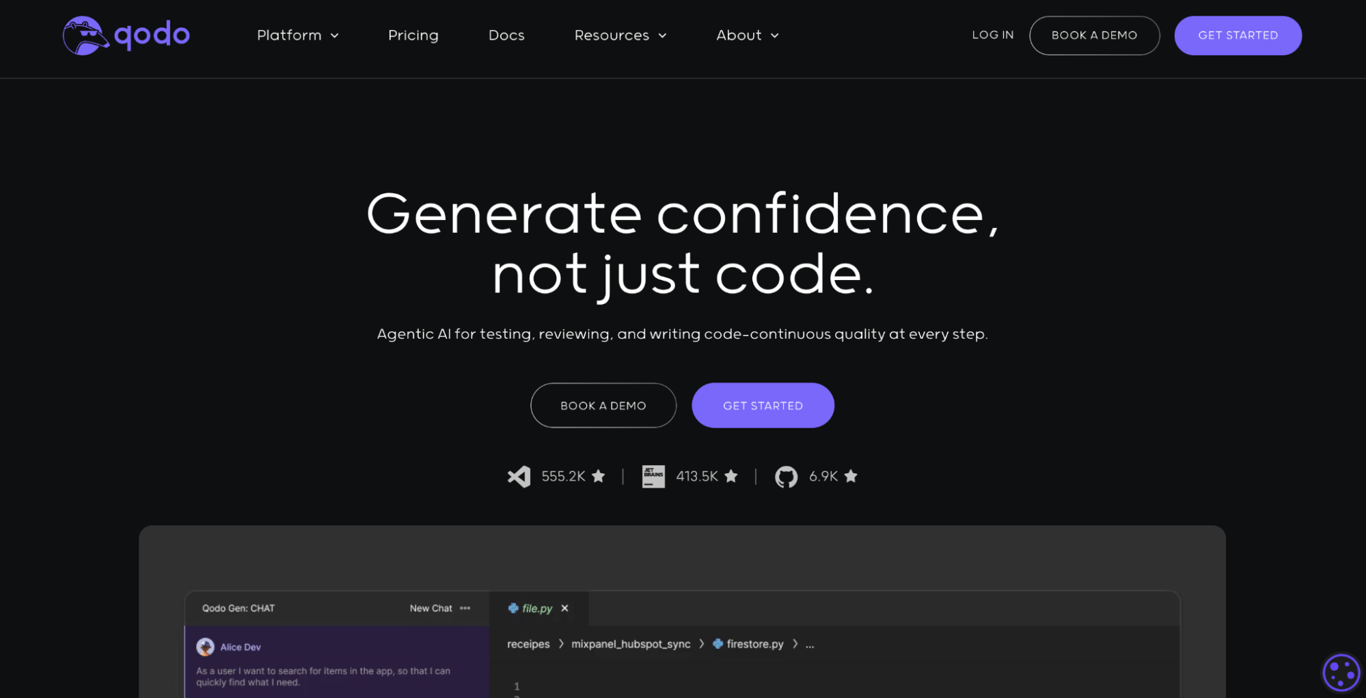The width and height of the screenshot is (1366, 698).
Task: Expand the About navigation dropdown
Action: (x=747, y=35)
